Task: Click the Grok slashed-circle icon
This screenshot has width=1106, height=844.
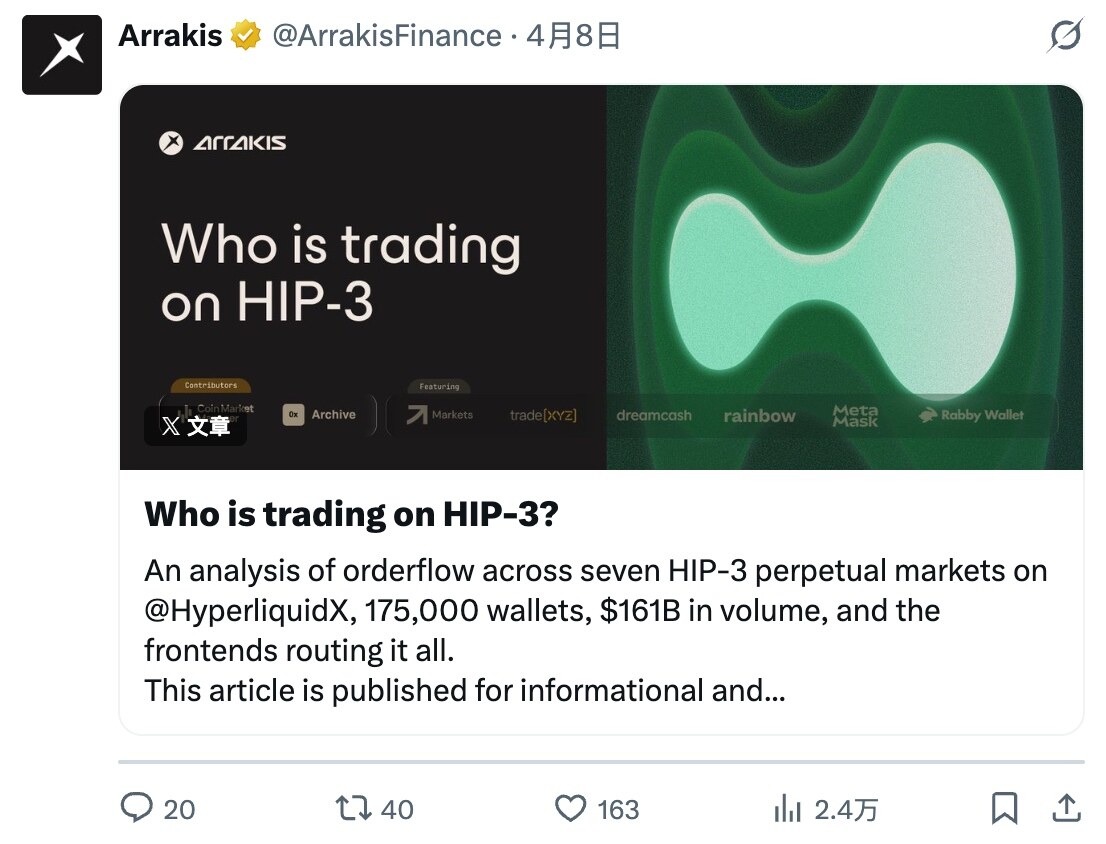Action: (x=1065, y=38)
